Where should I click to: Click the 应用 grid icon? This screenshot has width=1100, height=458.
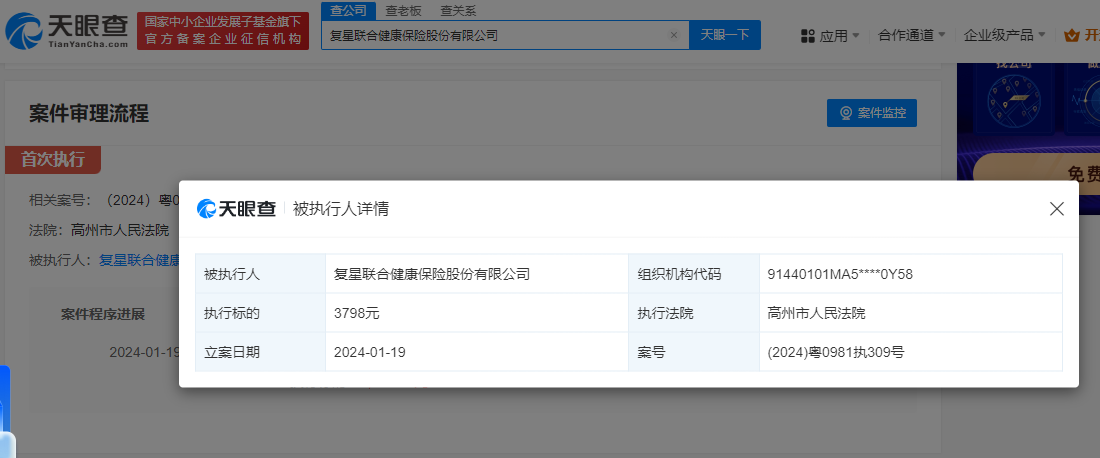tap(807, 36)
